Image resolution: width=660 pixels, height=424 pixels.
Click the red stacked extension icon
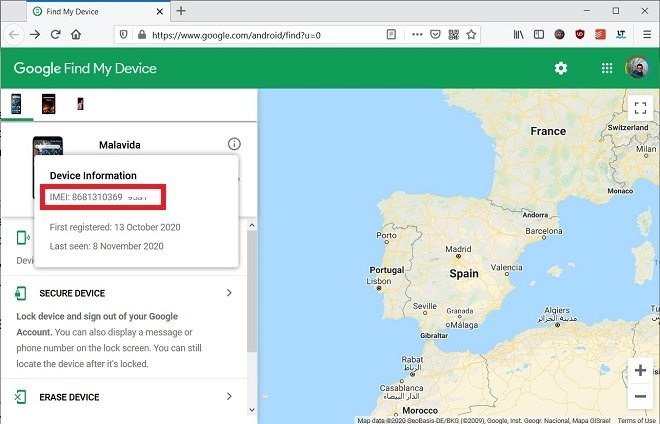[x=600, y=35]
